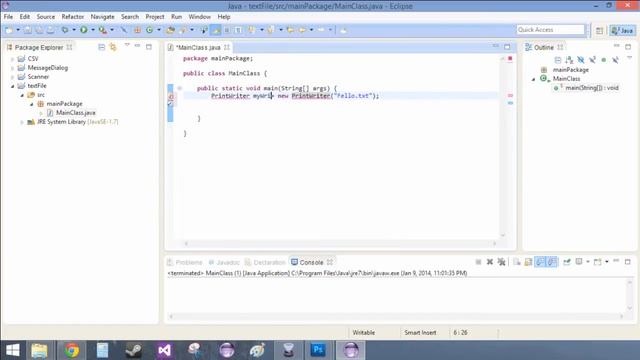Click the Terminate icon in Console
This screenshot has width=640, height=360.
click(478, 262)
